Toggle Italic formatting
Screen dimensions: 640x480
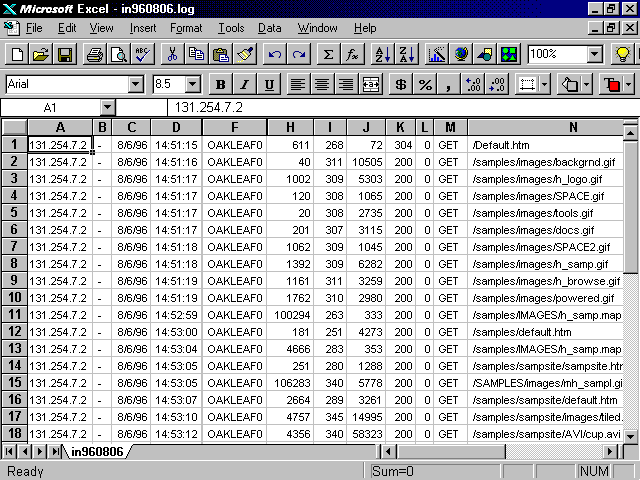click(x=243, y=84)
